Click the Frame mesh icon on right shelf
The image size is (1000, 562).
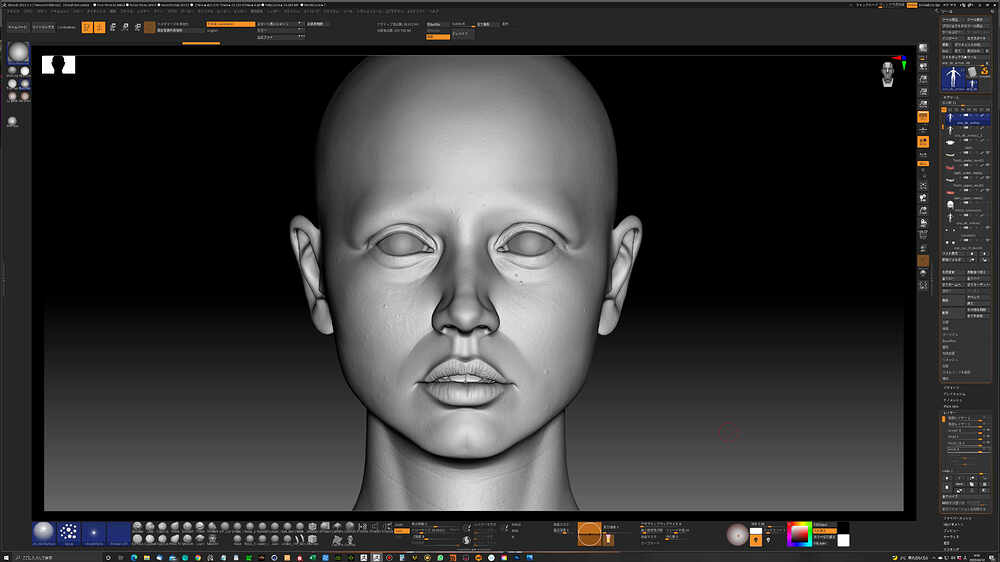[x=923, y=186]
